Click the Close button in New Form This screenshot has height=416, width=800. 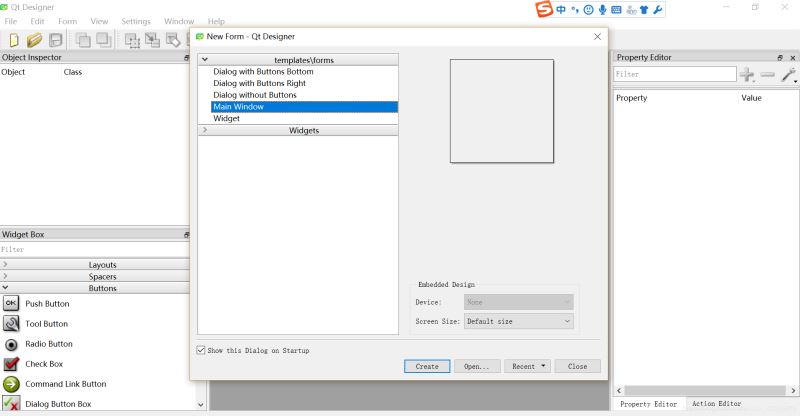(x=578, y=366)
